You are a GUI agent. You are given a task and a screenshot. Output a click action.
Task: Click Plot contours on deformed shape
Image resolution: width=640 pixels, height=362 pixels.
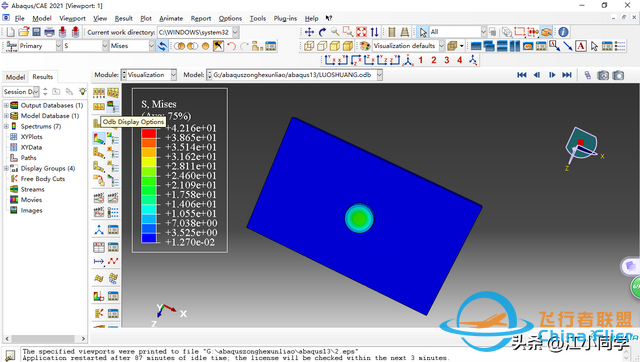[x=99, y=139]
